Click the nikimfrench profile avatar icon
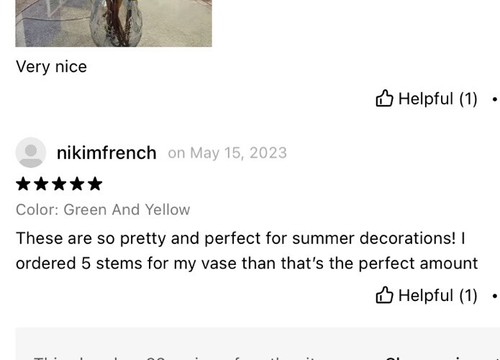The image size is (500, 360). pyautogui.click(x=31, y=152)
